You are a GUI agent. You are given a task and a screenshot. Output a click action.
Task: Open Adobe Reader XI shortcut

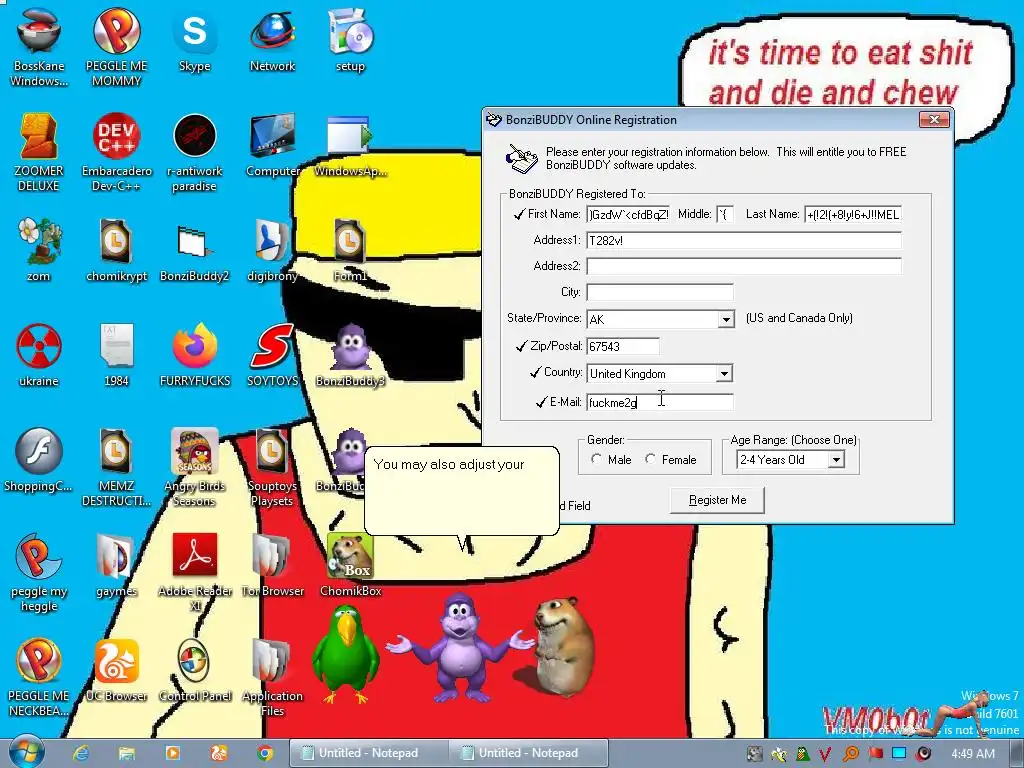(195, 572)
